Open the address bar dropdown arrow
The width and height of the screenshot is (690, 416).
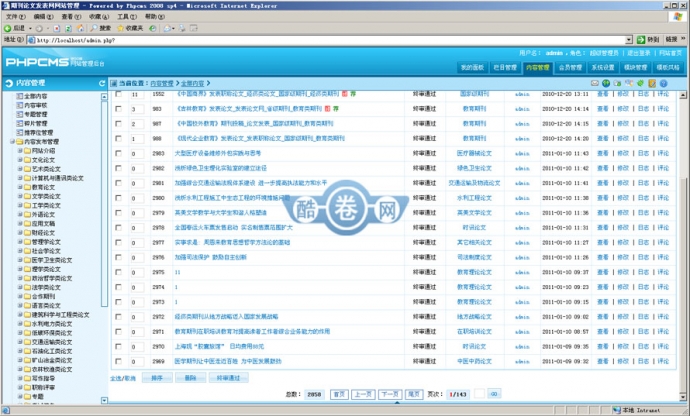point(629,40)
